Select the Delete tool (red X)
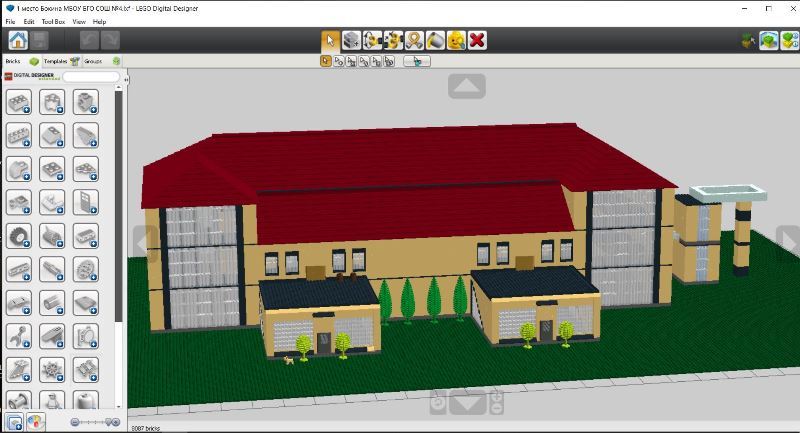Screen dimensions: 800x433 477,40
